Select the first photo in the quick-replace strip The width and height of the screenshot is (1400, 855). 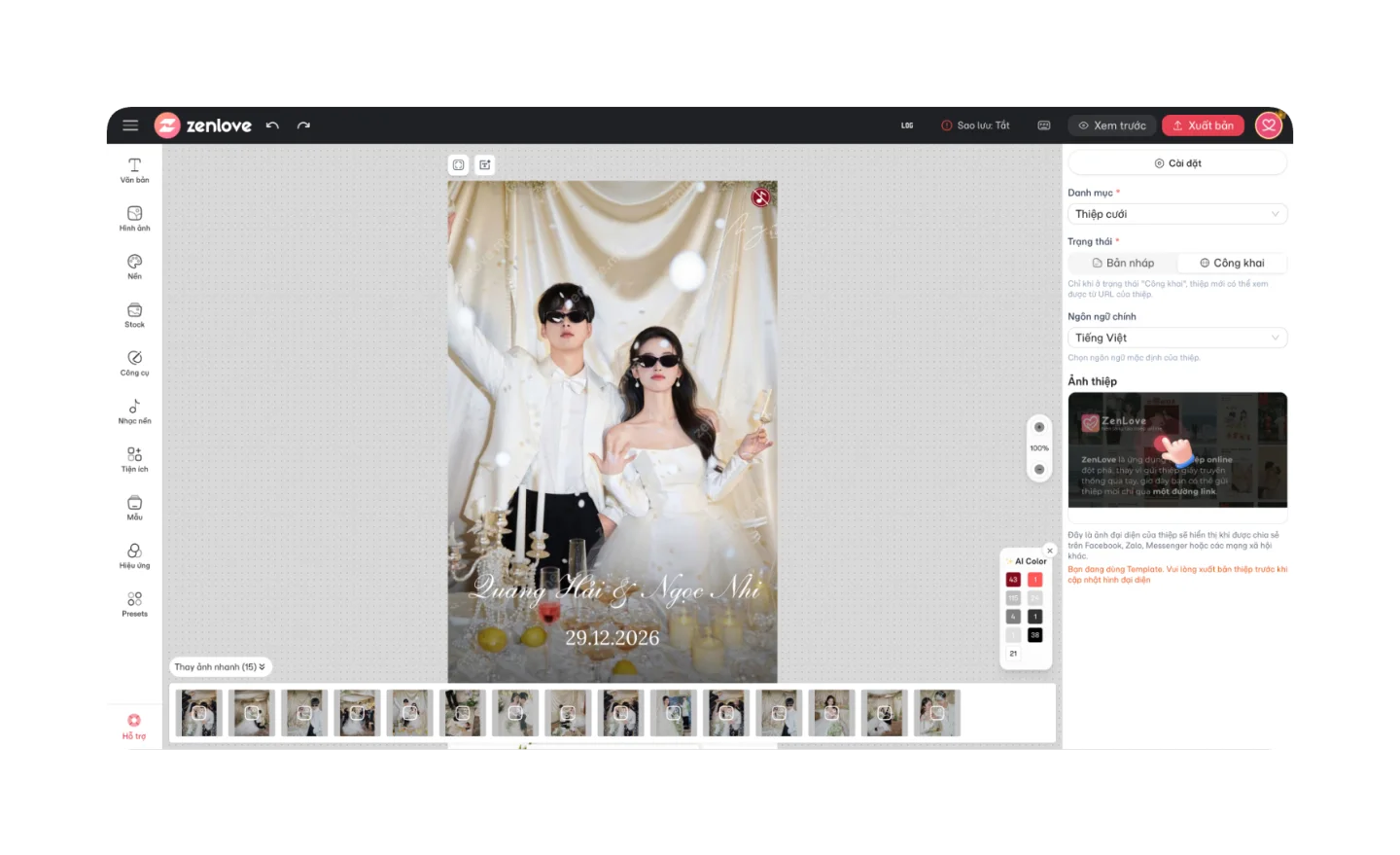point(199,713)
